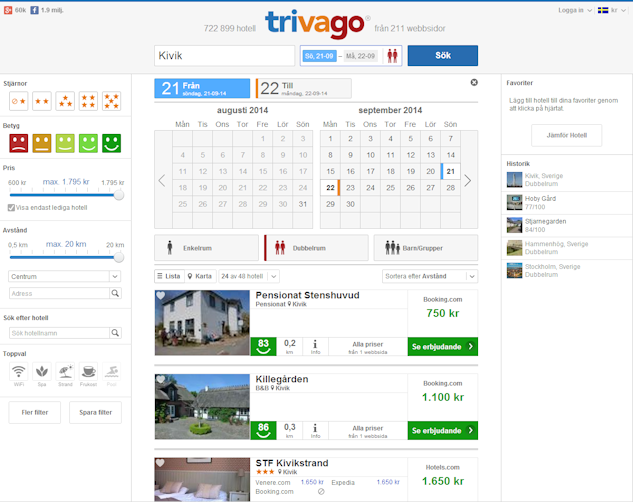Click the Avstånd distance slider handle

[119, 257]
